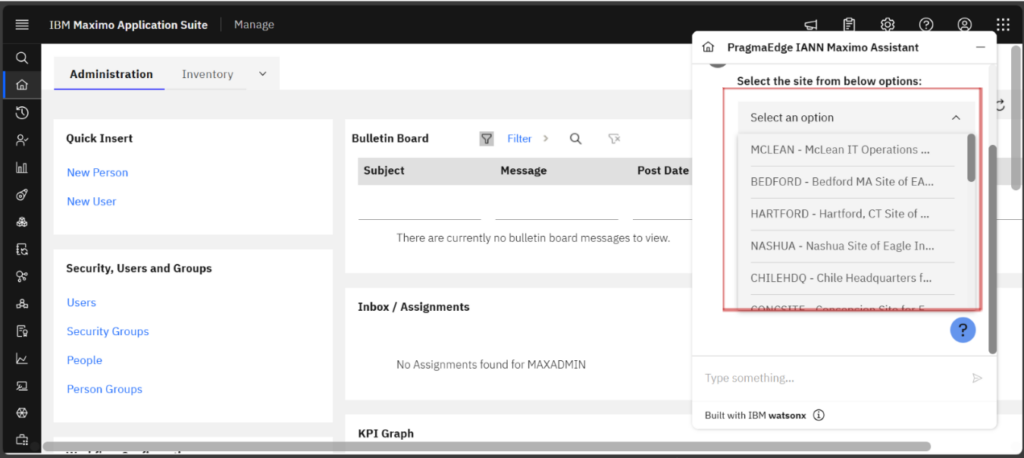Open the Security Groups link
The width and height of the screenshot is (1024, 458).
click(108, 331)
